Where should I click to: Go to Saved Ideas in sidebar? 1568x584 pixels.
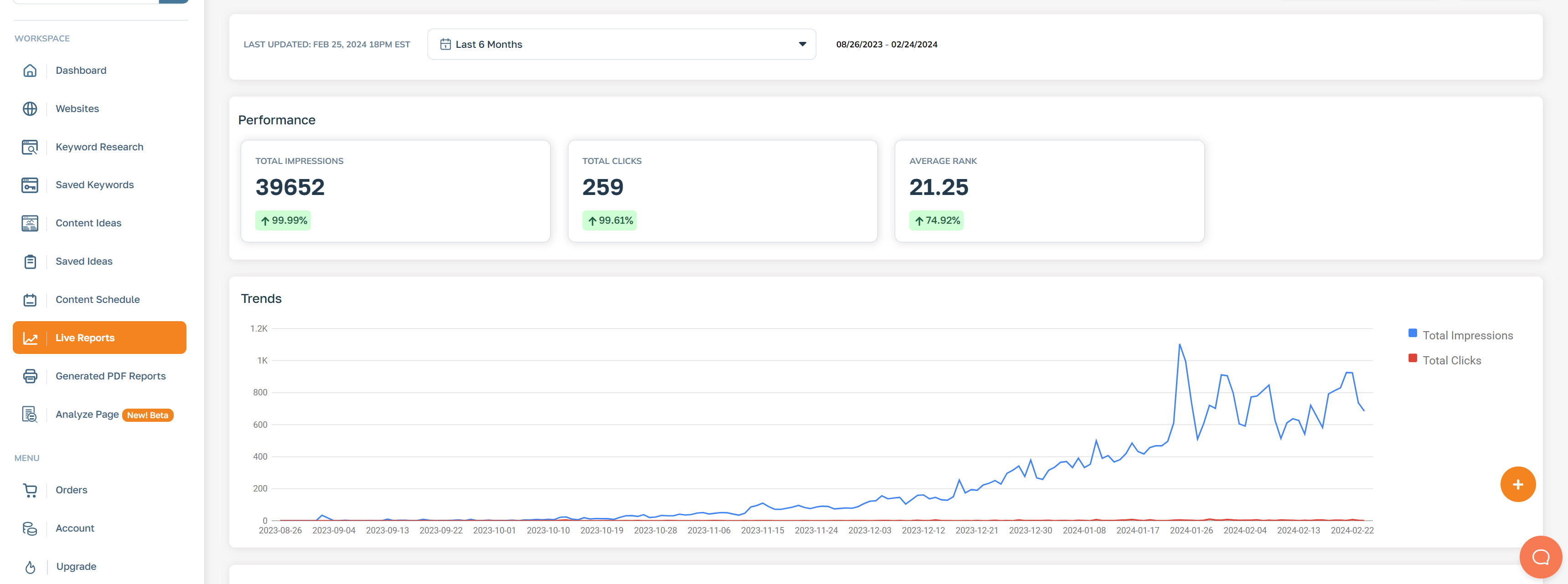[83, 261]
